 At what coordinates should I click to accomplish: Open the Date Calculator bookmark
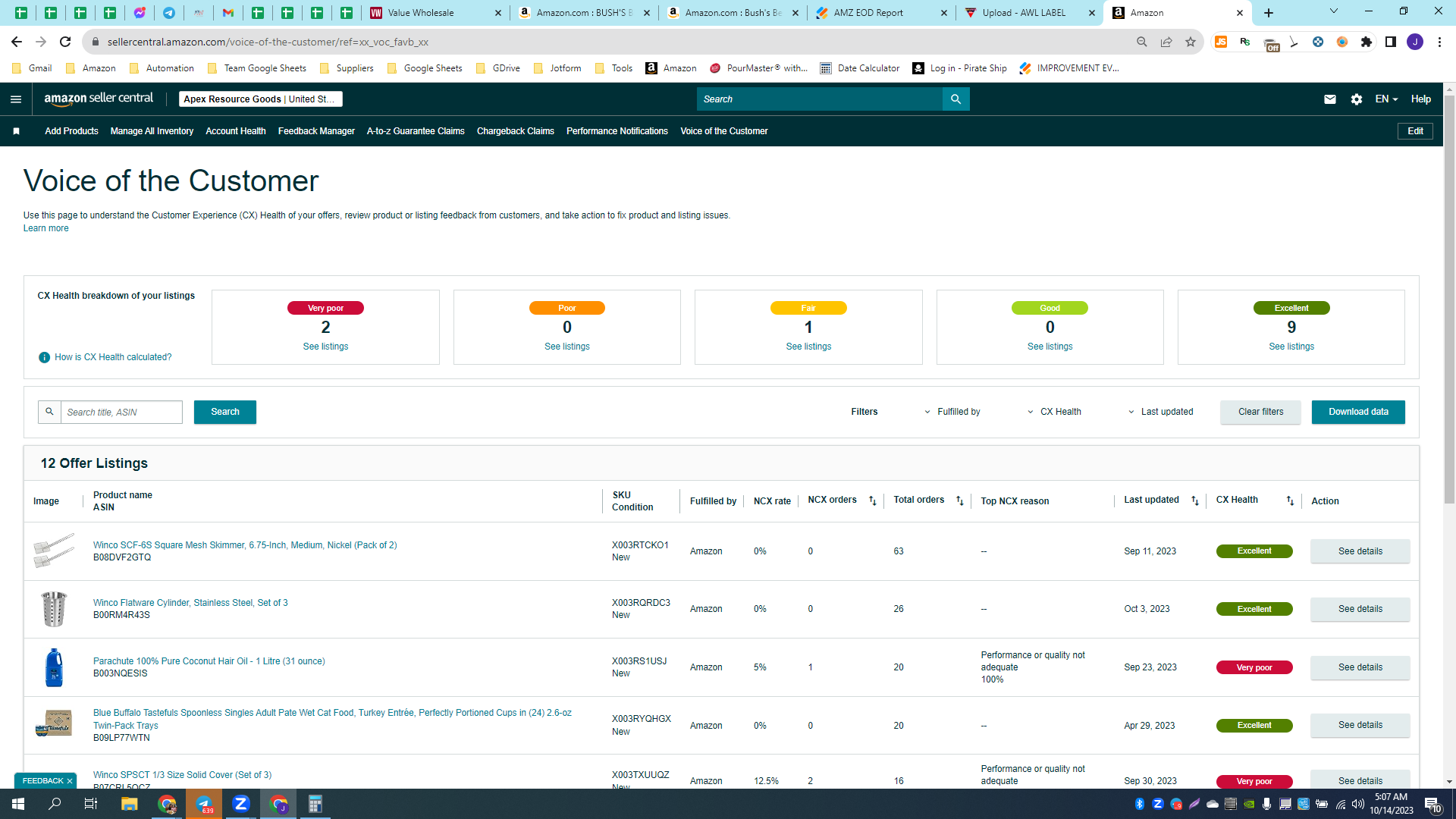[x=860, y=68]
